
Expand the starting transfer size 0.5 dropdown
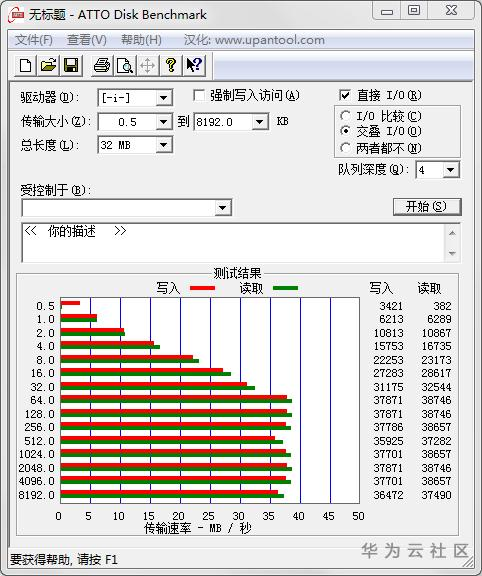pos(163,122)
